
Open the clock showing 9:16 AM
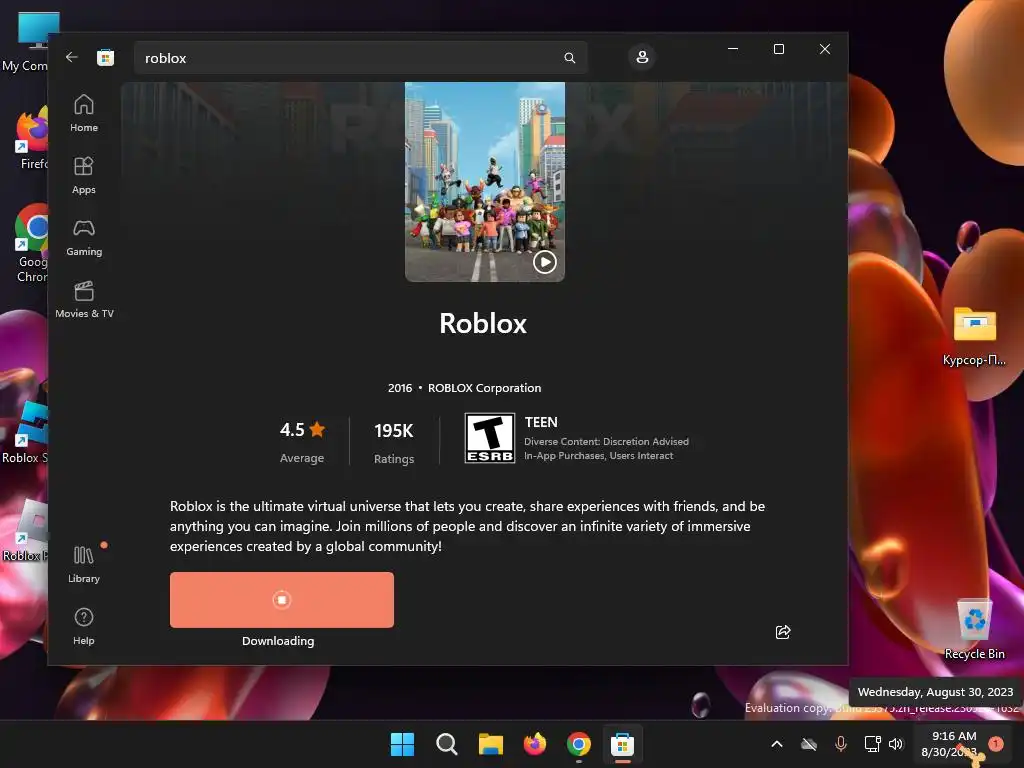(x=949, y=744)
